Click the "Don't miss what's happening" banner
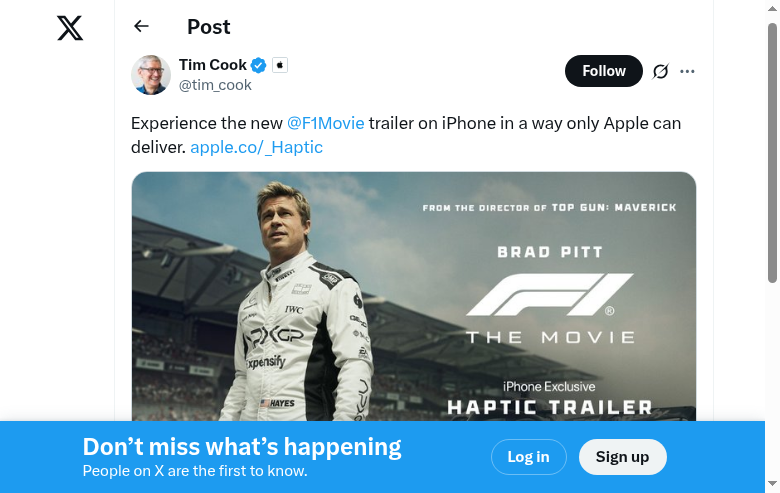 242,447
